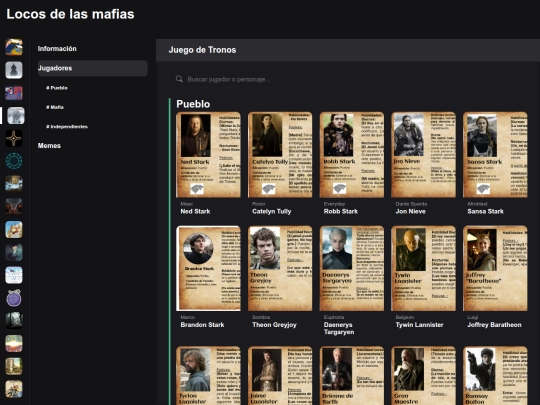Jump to the # Mafia subsection
This screenshot has width=540, height=405.
(x=55, y=107)
